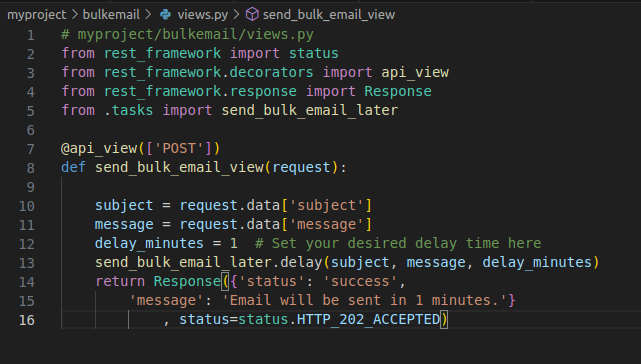
Task: Open the bulkemail breadcrumb folder
Action: [111, 15]
